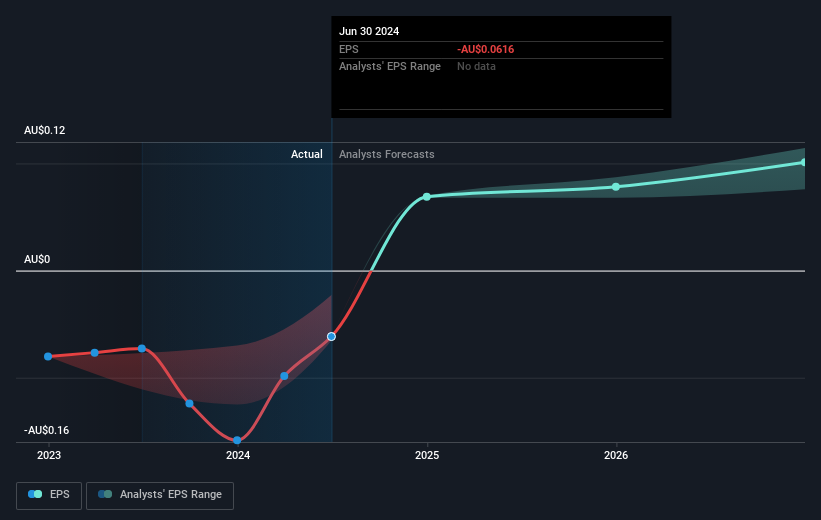Click the second EPS data point after 2023

[x=95, y=353]
